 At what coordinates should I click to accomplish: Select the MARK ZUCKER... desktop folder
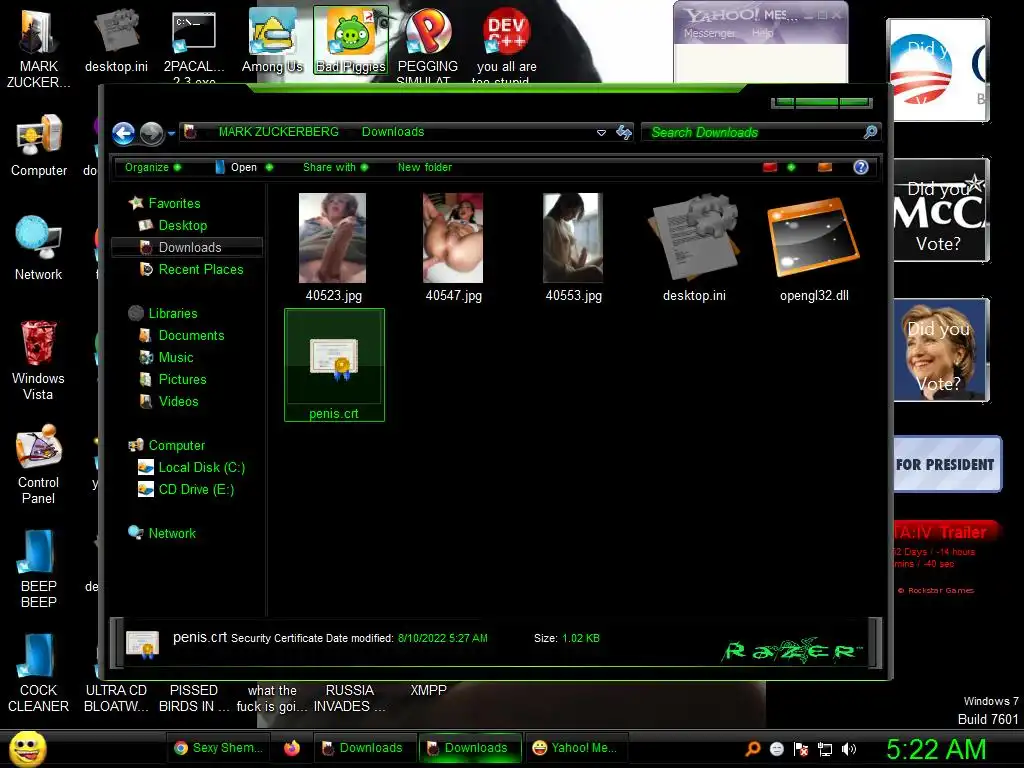tap(39, 47)
